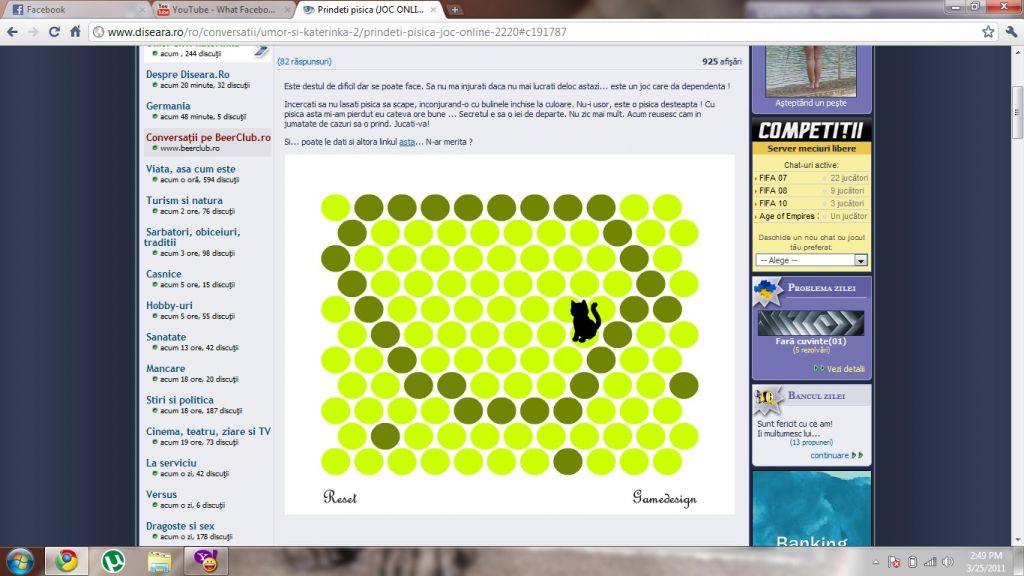Screen dimensions: 1024x576
Task: Open the Versus category
Action: 161,494
